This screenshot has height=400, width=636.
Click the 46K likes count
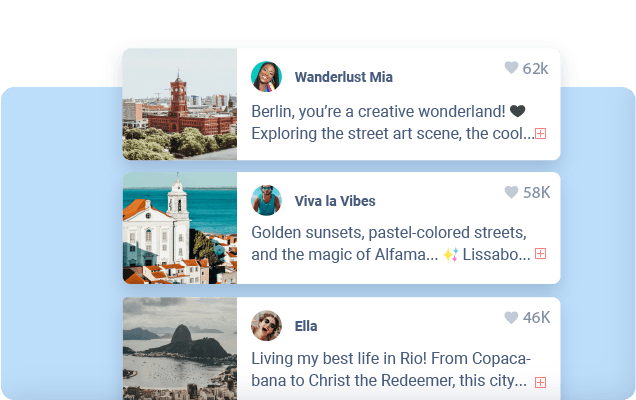click(x=536, y=318)
